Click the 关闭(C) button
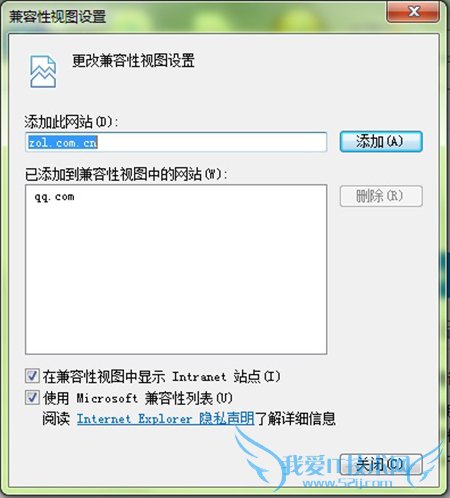Screen dimensions: 450x498 click(381, 464)
